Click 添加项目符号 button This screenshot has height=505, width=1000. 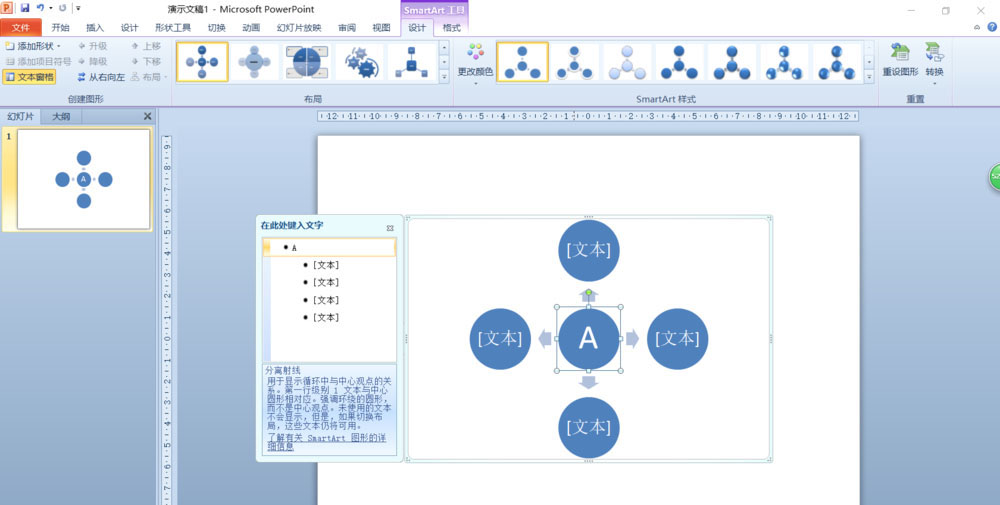[38, 61]
